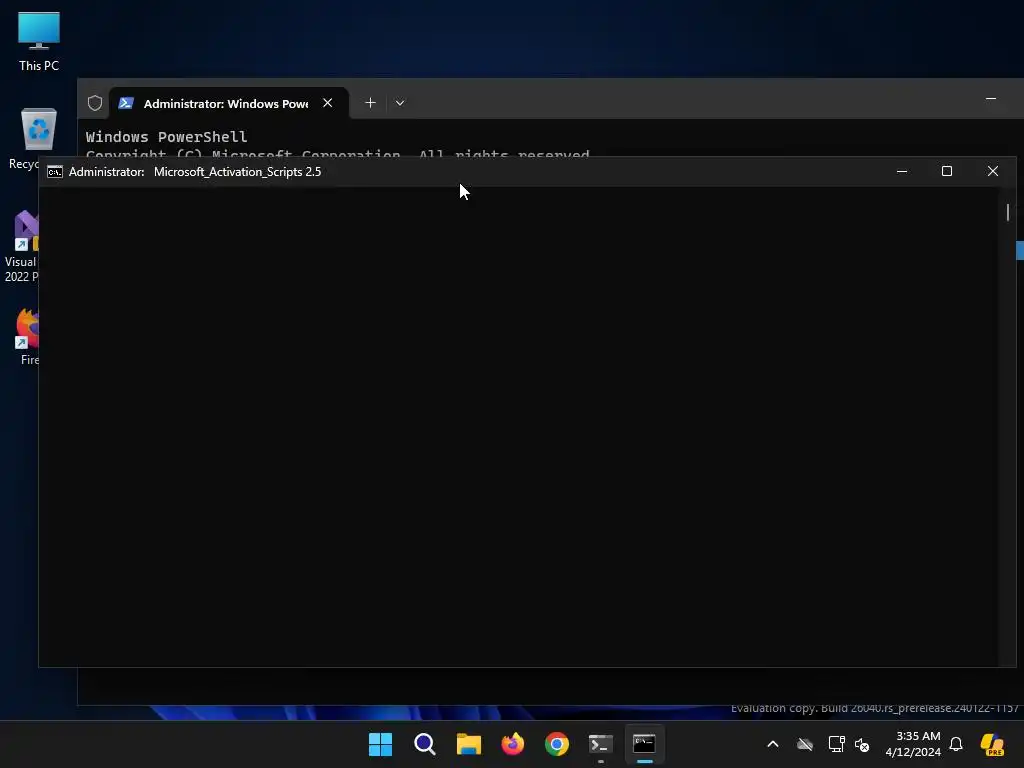The width and height of the screenshot is (1024, 768).
Task: Switch to the Command Prompt taskbar icon
Action: (x=645, y=744)
